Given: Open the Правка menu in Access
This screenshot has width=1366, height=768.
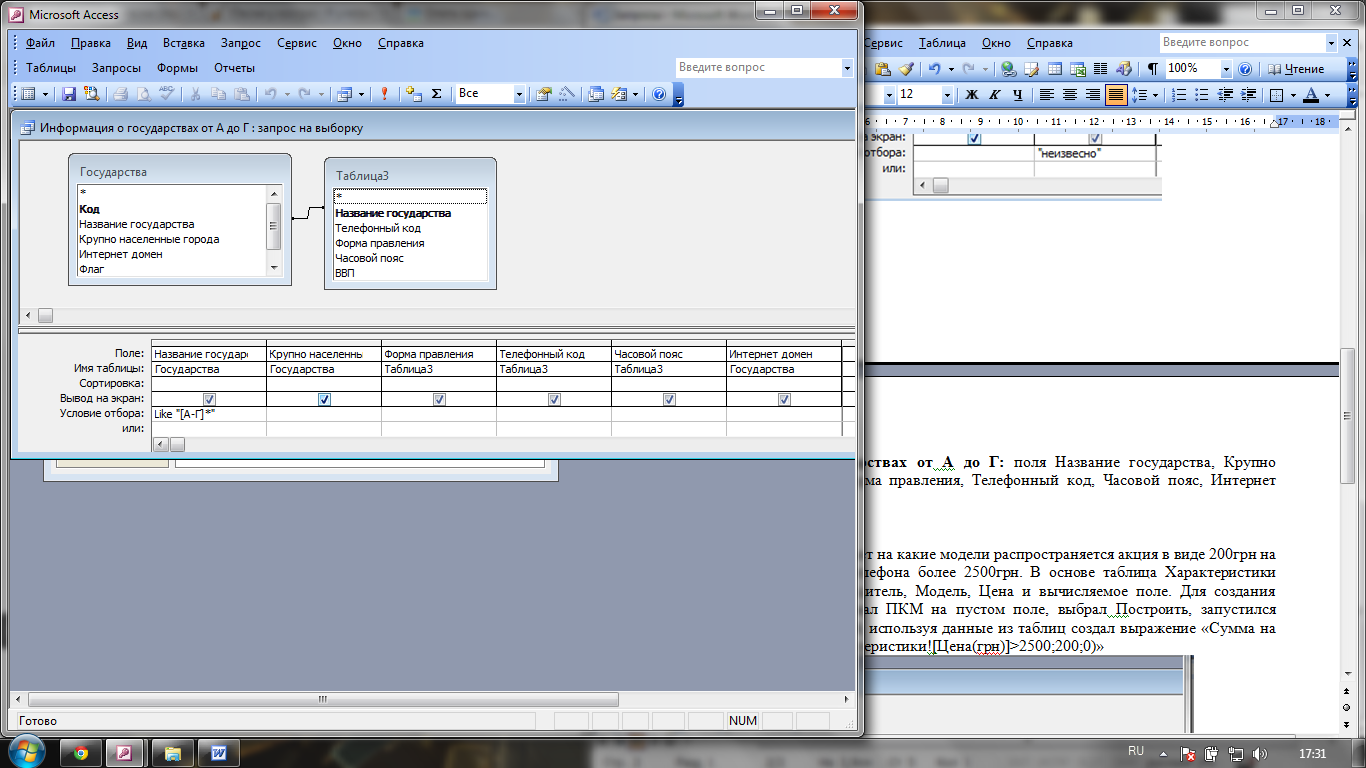Looking at the screenshot, I should point(91,43).
